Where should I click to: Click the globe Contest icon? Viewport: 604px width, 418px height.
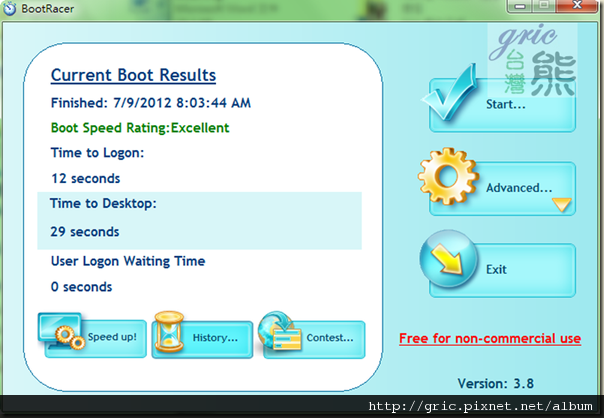tap(279, 331)
